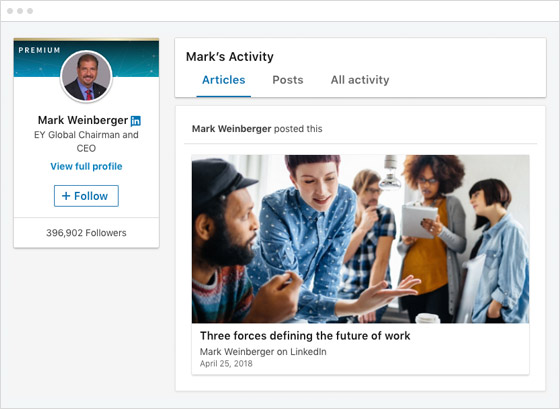Click the LinkedIn badge icon beside Mark Weinberger
Viewport: 560px width, 409px height.
tap(135, 121)
